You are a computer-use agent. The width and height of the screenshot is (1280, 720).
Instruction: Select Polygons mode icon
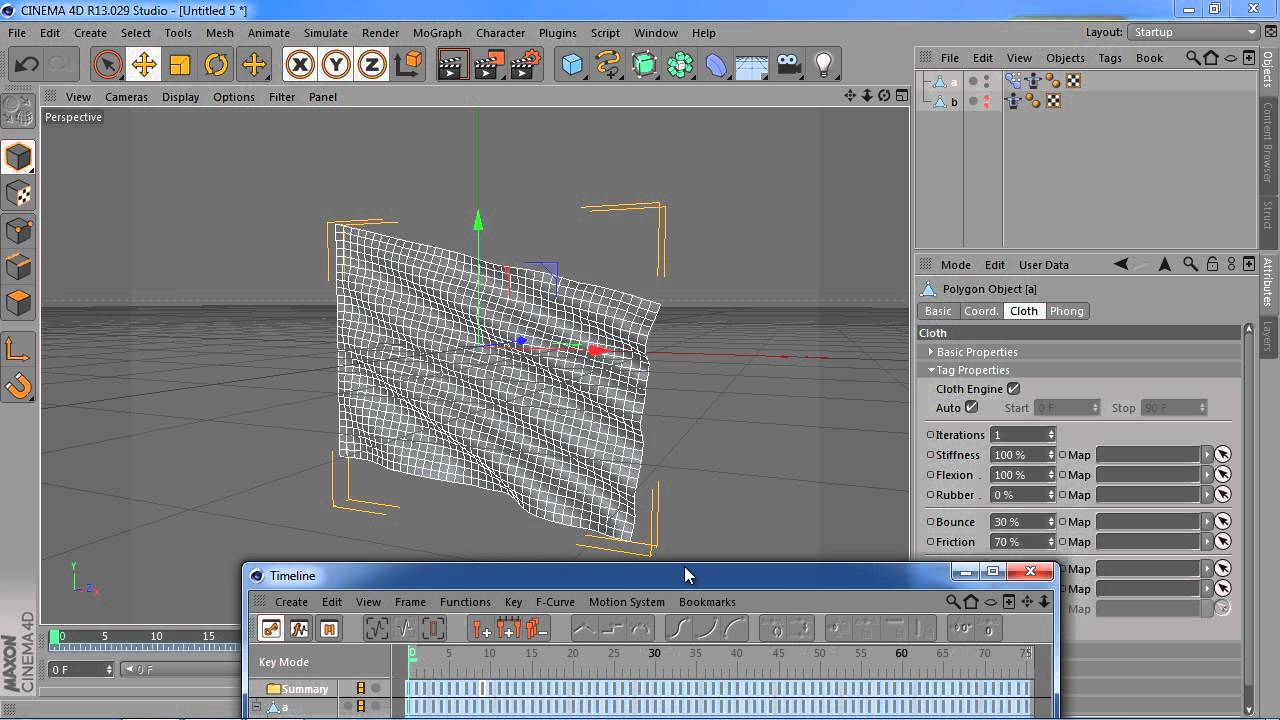point(19,302)
